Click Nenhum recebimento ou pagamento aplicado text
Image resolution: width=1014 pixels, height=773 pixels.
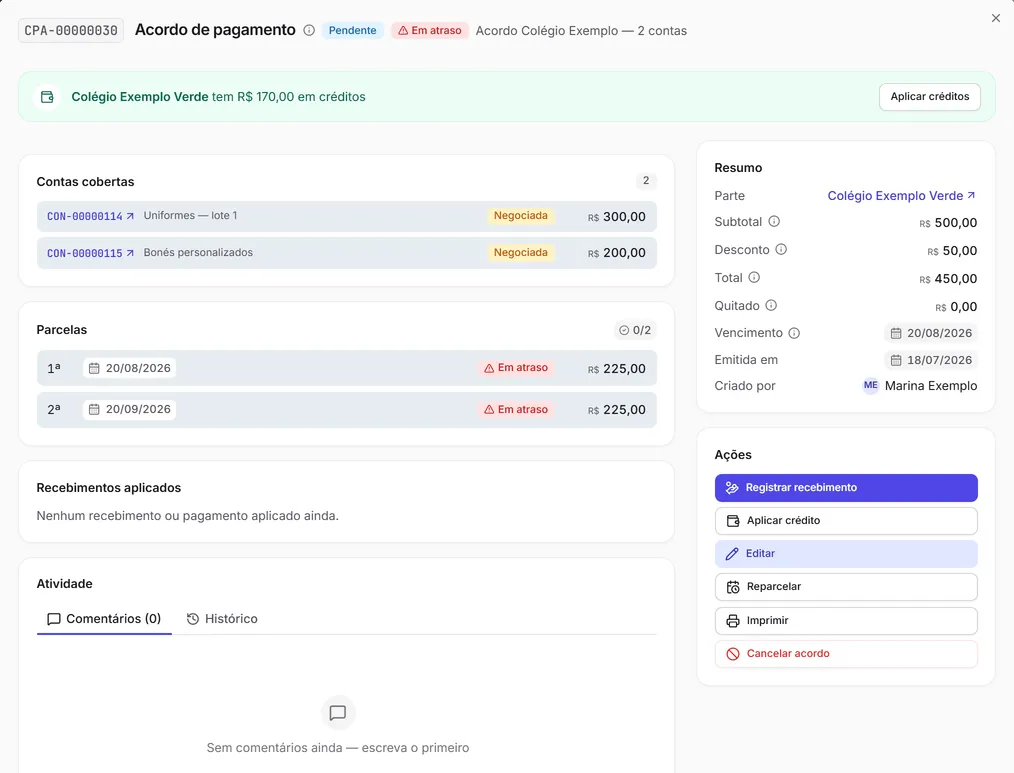[188, 516]
